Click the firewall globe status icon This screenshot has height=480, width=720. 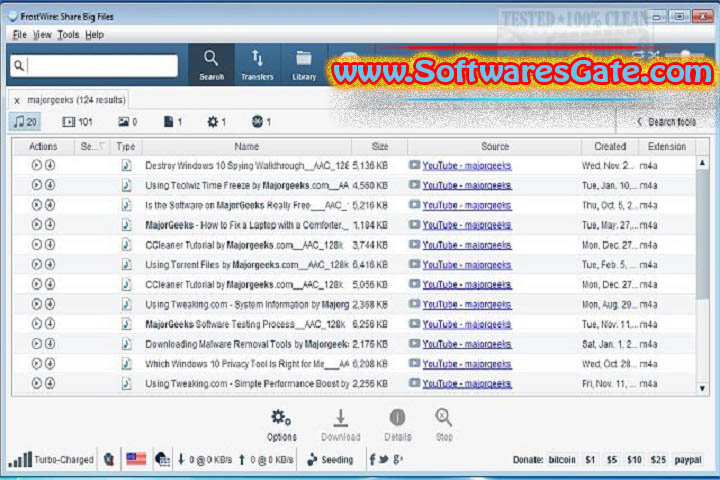click(162, 459)
